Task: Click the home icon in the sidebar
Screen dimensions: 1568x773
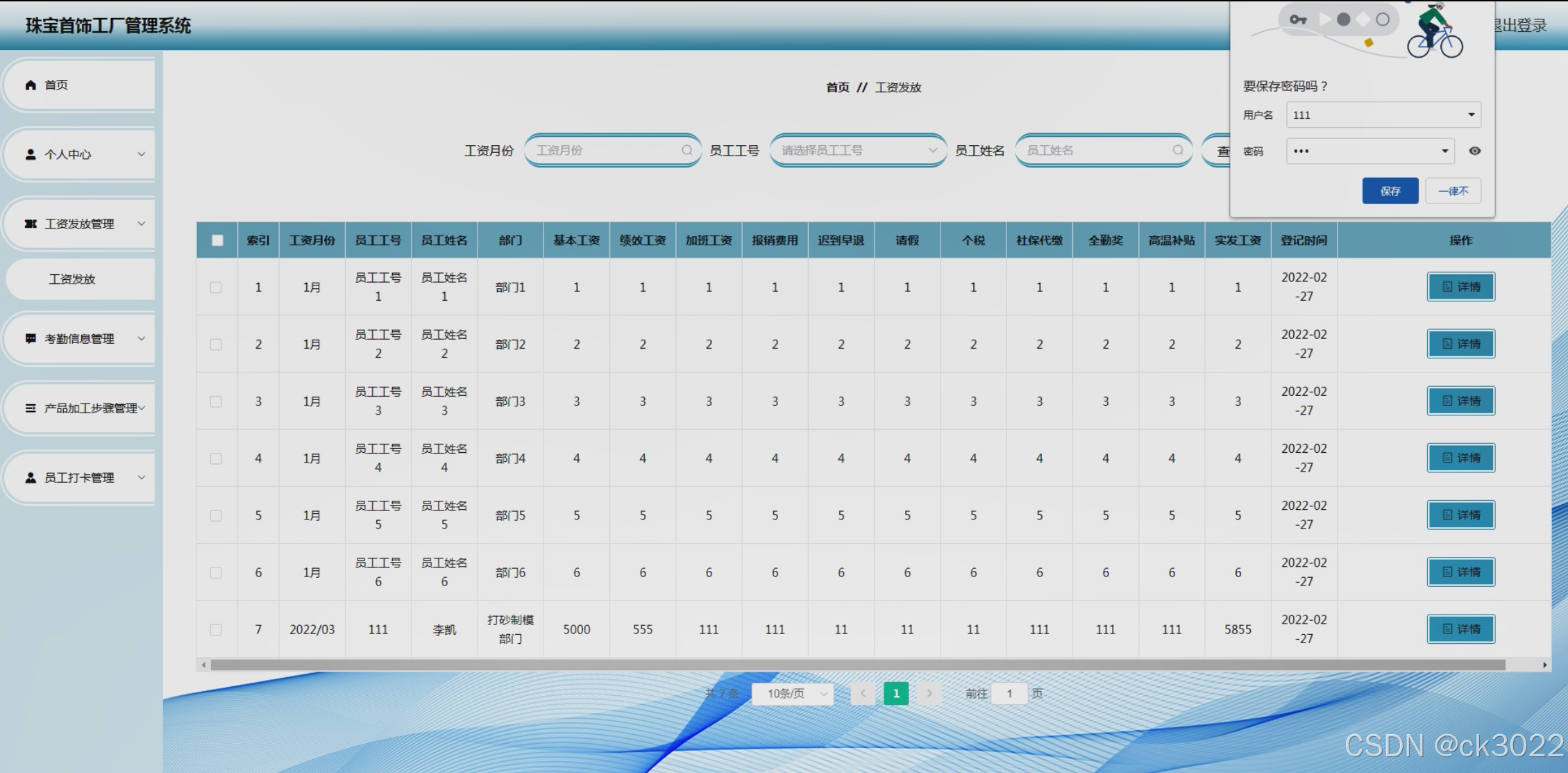Action: point(31,85)
